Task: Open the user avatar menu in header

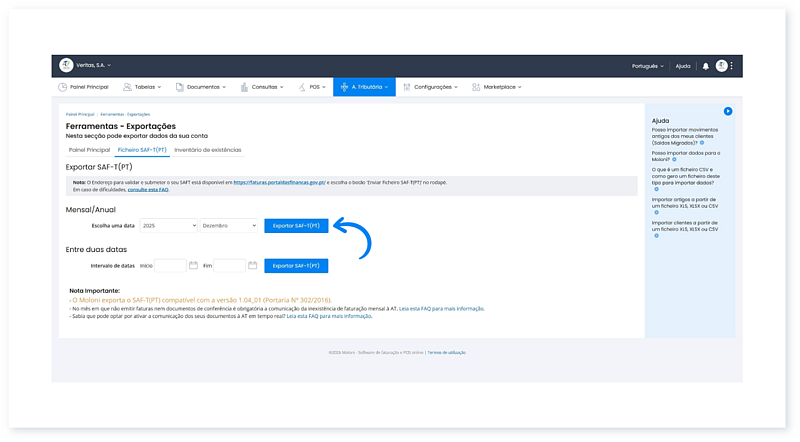Action: [721, 66]
